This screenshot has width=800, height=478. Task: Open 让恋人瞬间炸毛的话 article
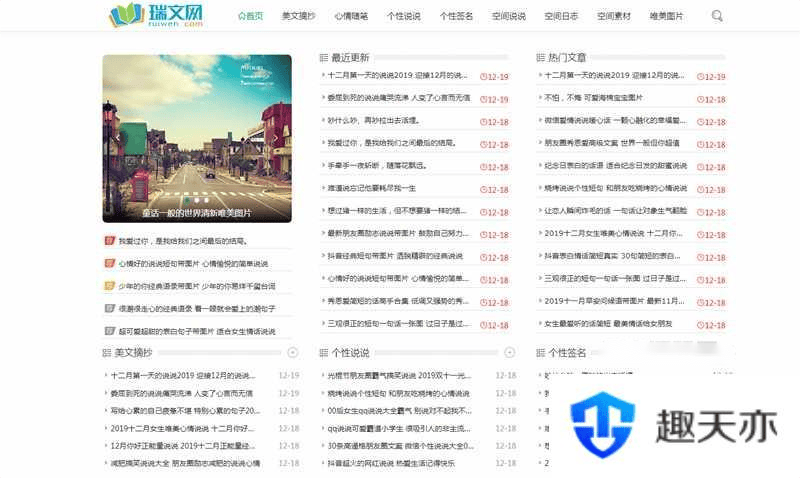(x=615, y=211)
